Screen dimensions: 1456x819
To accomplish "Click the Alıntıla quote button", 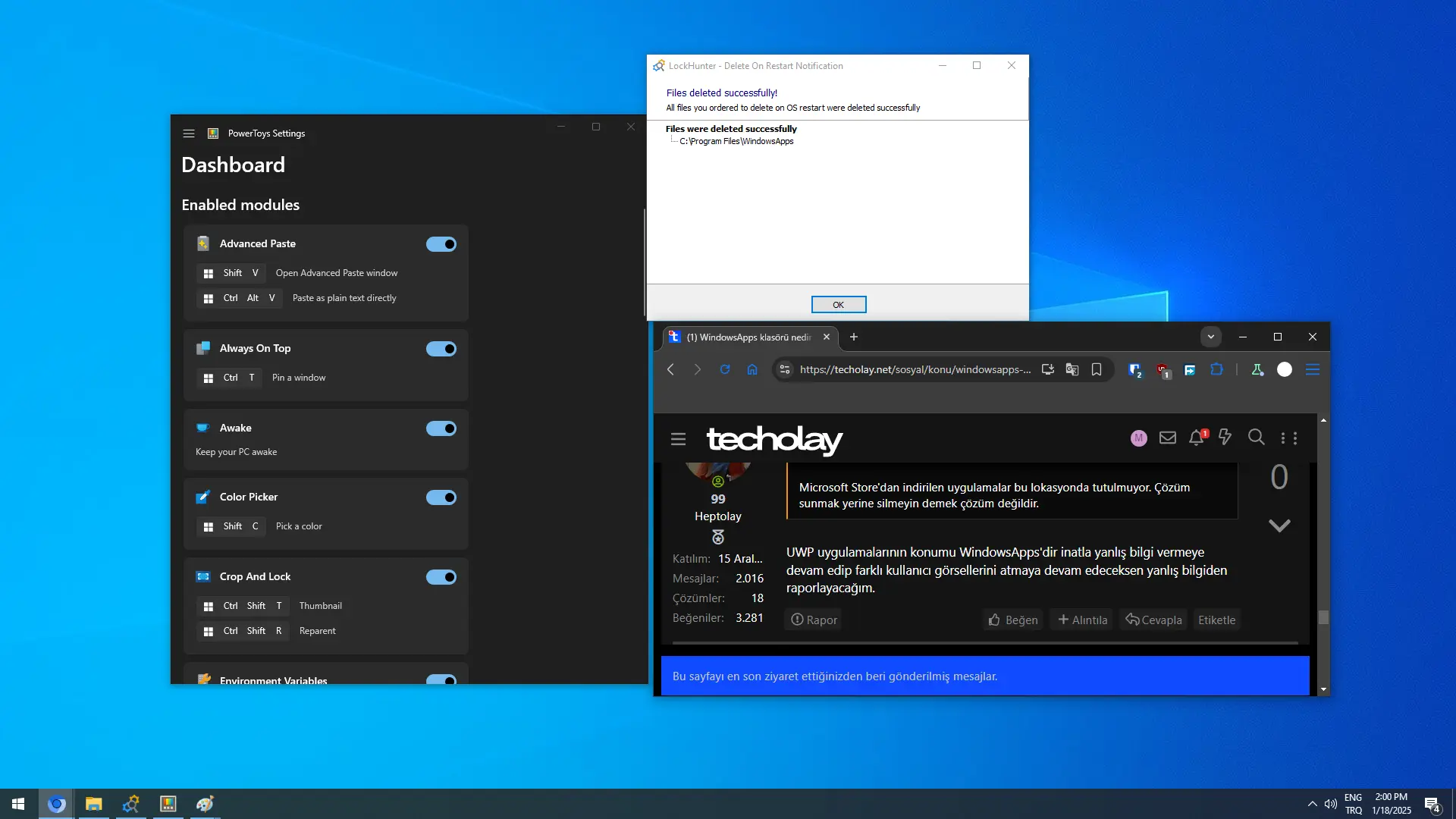I will [1082, 620].
